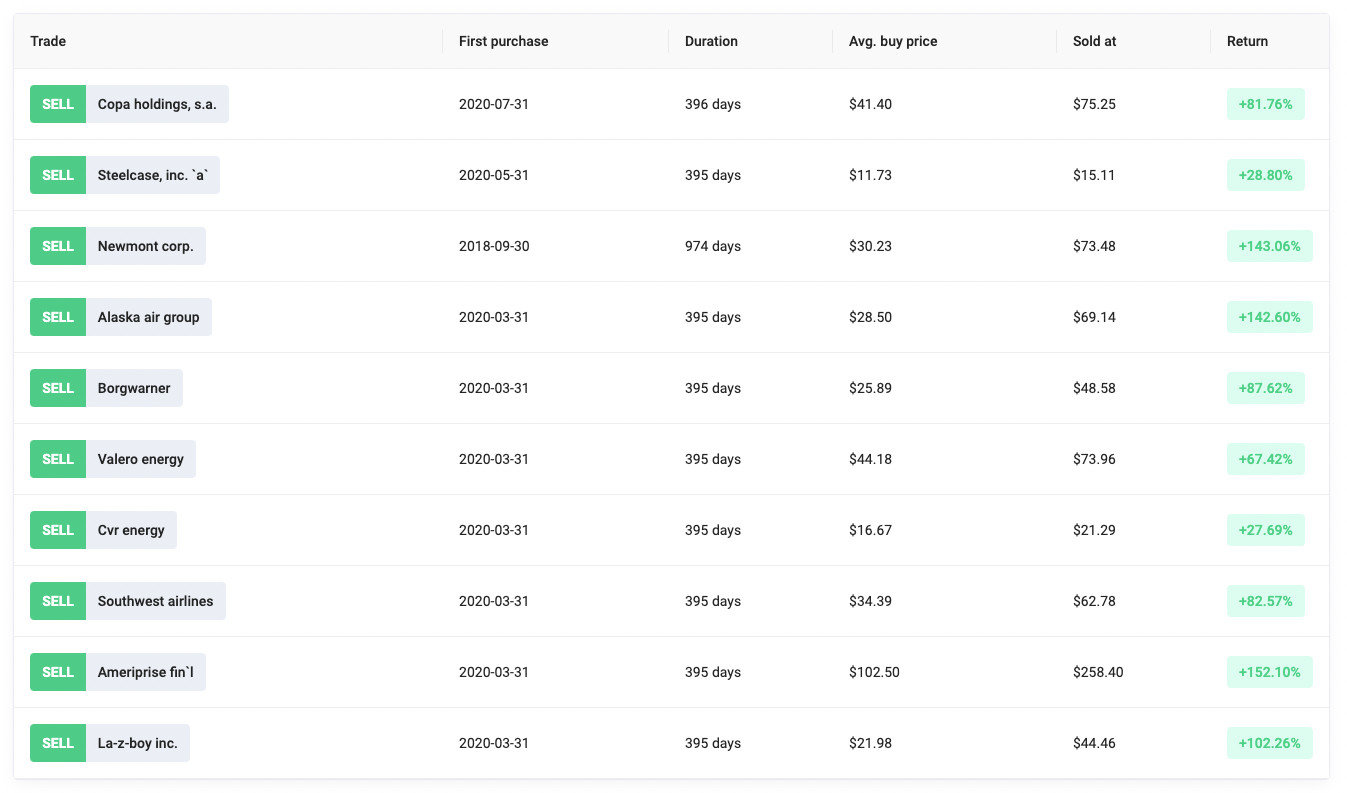Click the $25.89 average buy price
Screen dimensions: 1347x793
pyautogui.click(x=870, y=388)
